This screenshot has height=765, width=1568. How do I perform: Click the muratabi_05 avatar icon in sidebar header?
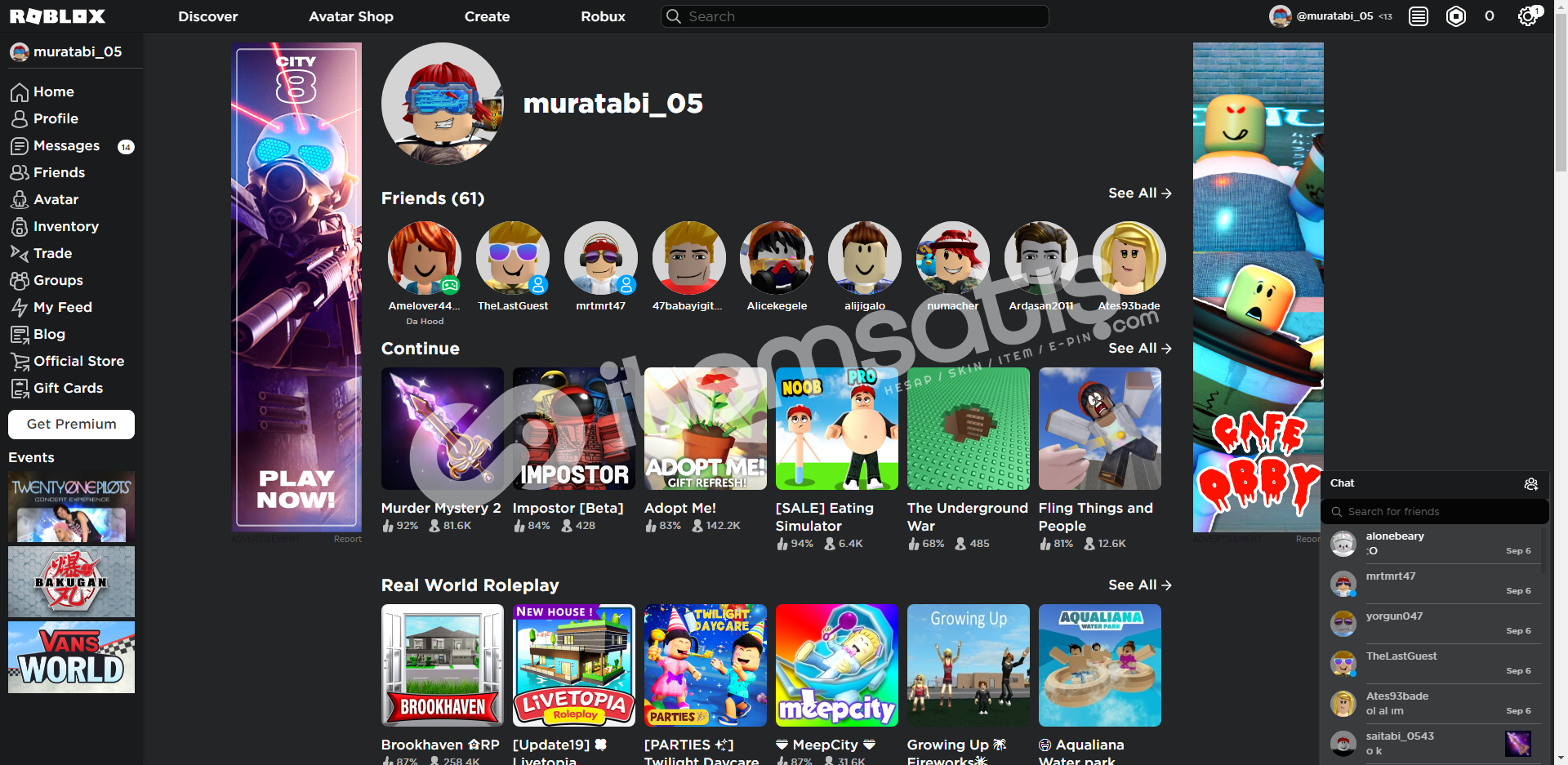pyautogui.click(x=20, y=52)
